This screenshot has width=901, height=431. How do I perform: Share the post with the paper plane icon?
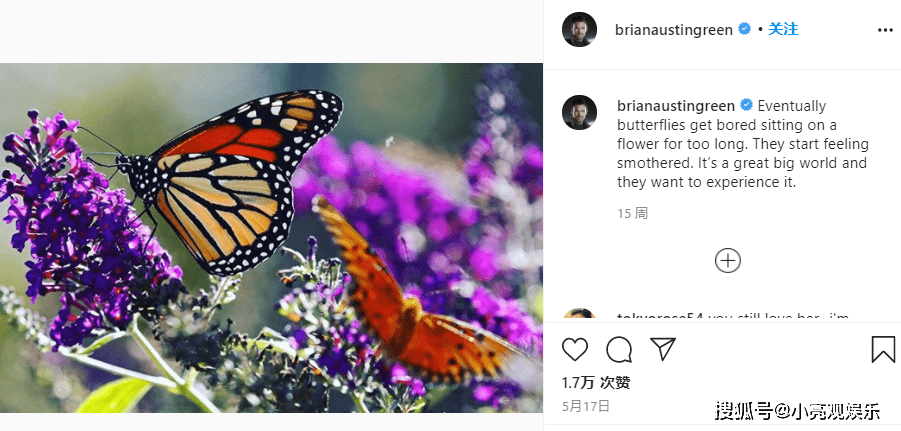tap(663, 349)
